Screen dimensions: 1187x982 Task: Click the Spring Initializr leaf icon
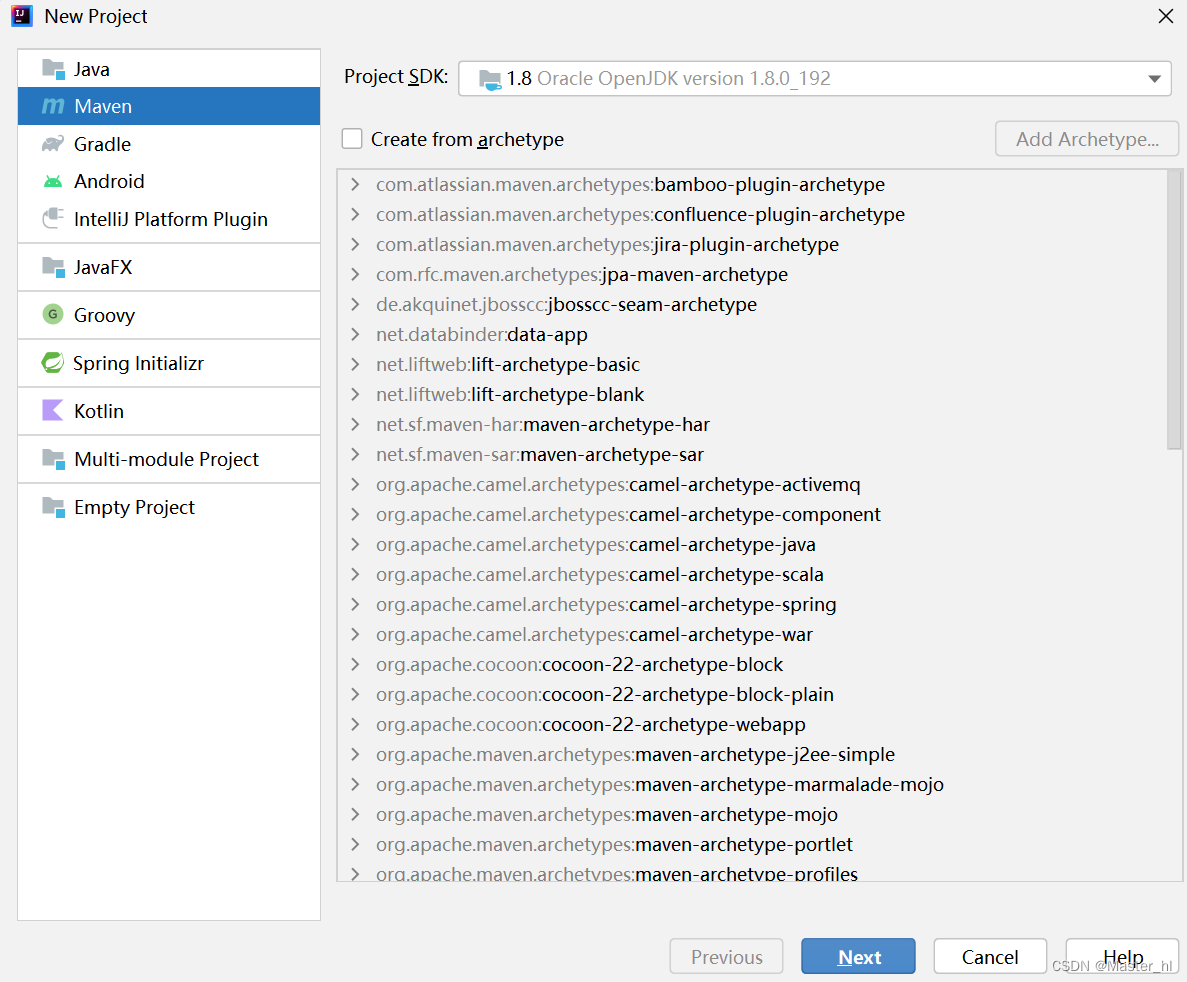pyautogui.click(x=53, y=363)
